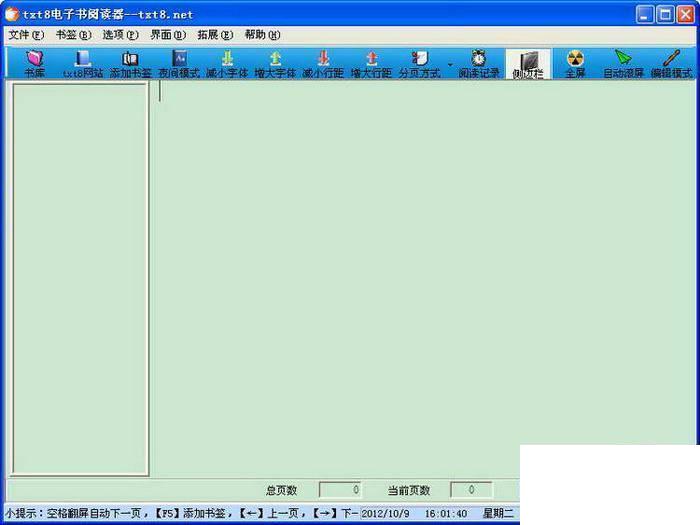Toggle the 侧边栏 sidebar button
This screenshot has height=525, width=700.
[528, 64]
